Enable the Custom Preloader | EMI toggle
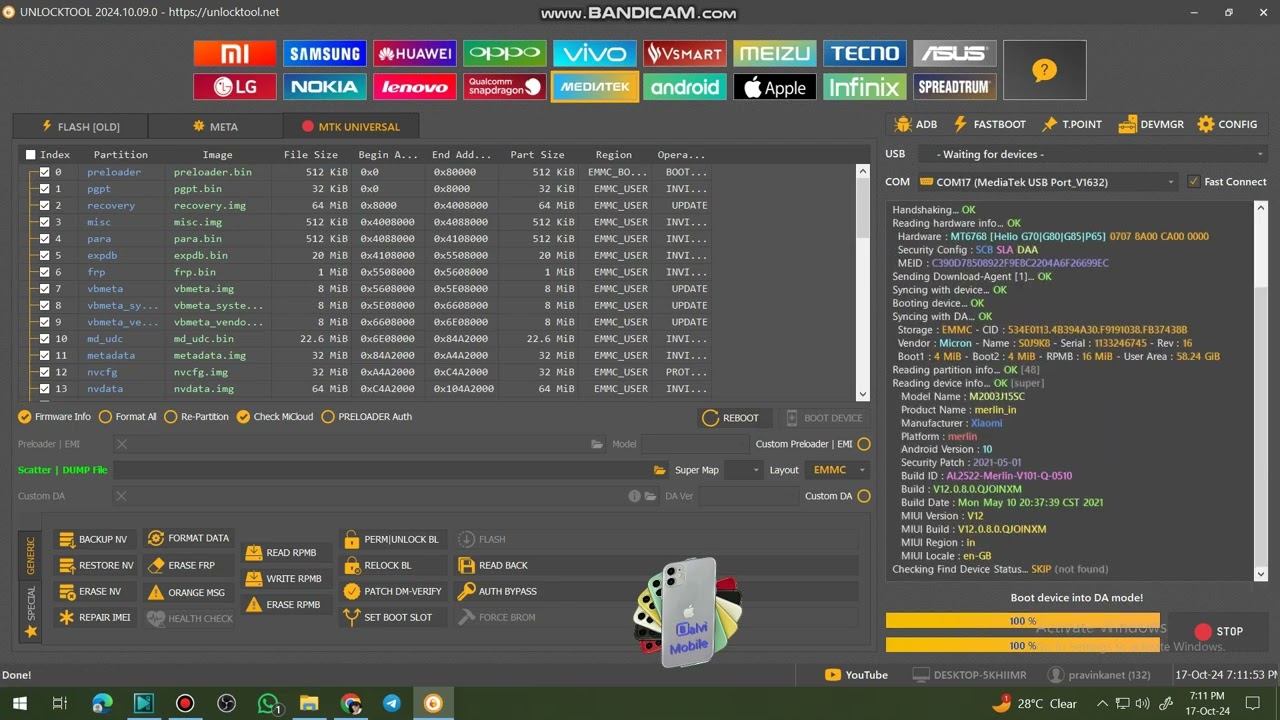The height and width of the screenshot is (720, 1280). coord(864,444)
